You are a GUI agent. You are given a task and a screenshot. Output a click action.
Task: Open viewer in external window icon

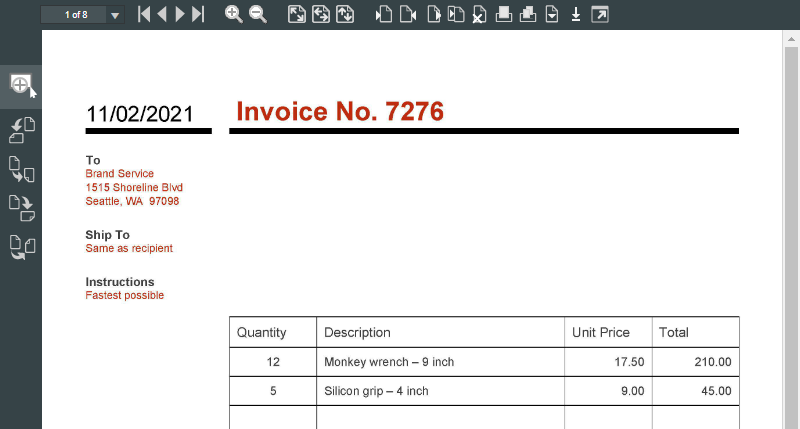[600, 14]
